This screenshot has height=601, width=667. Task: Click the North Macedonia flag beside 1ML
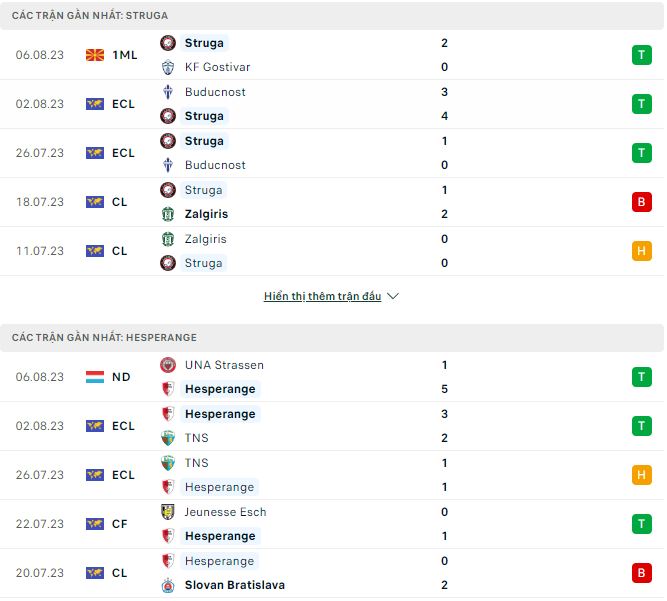pos(95,55)
